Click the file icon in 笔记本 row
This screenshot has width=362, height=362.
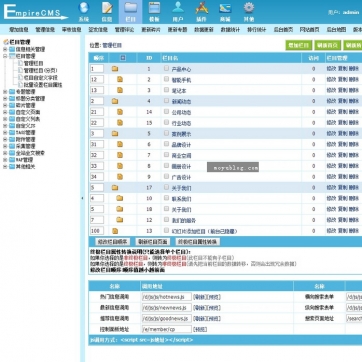point(120,90)
